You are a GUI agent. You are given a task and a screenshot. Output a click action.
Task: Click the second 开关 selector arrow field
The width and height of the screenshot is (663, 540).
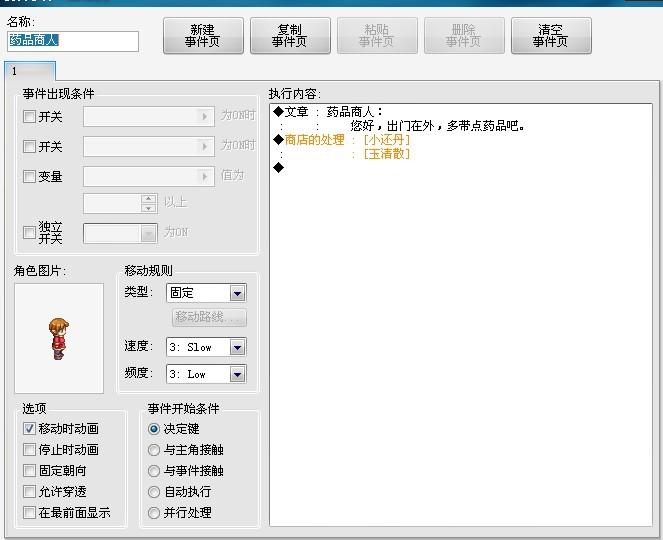pyautogui.click(x=149, y=146)
